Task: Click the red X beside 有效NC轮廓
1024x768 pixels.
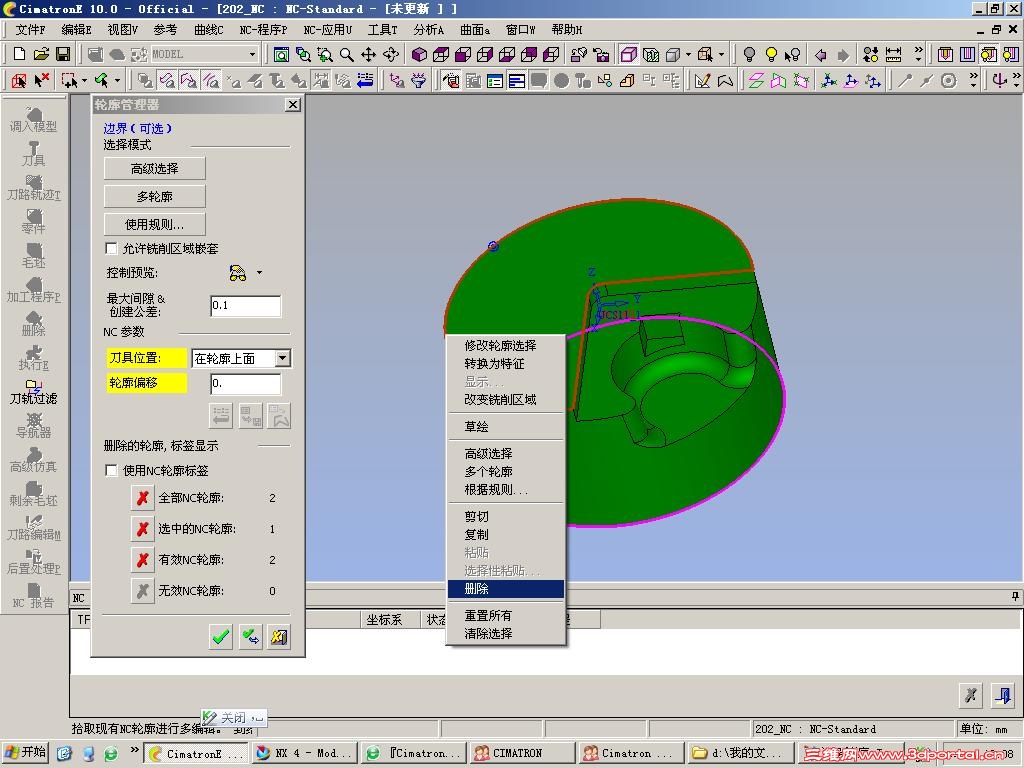Action: pos(142,560)
